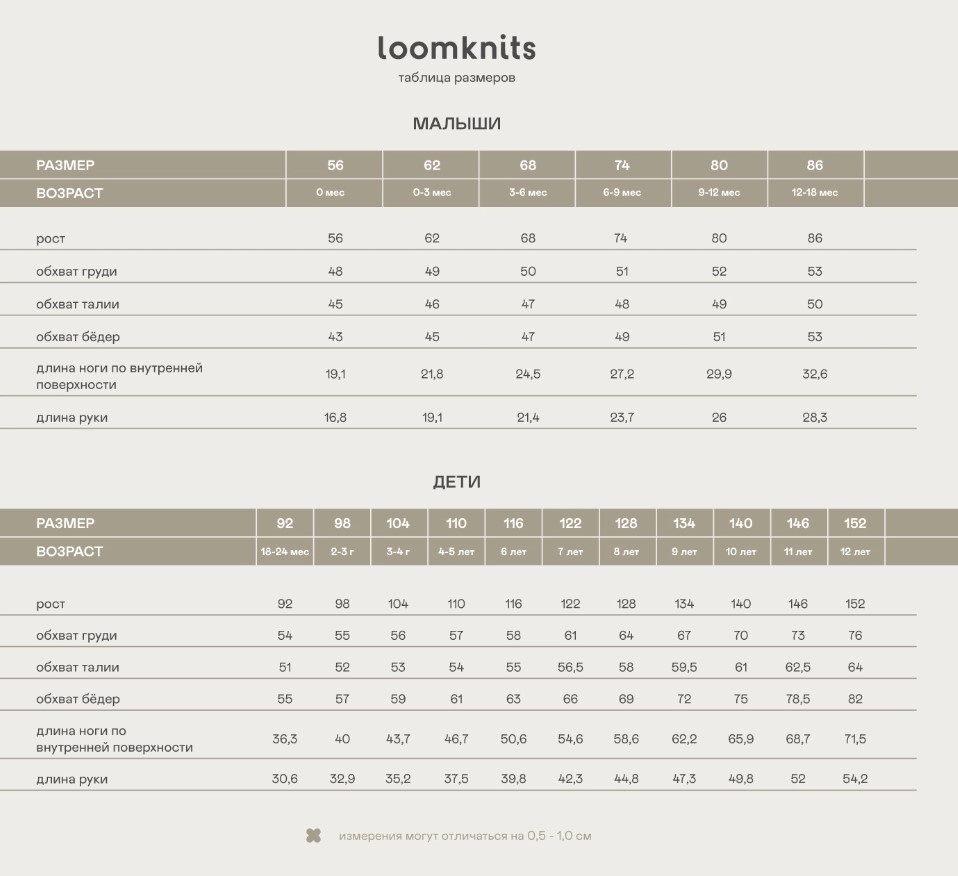
Task: Select the '6 лет' age cell
Action: coord(513,552)
